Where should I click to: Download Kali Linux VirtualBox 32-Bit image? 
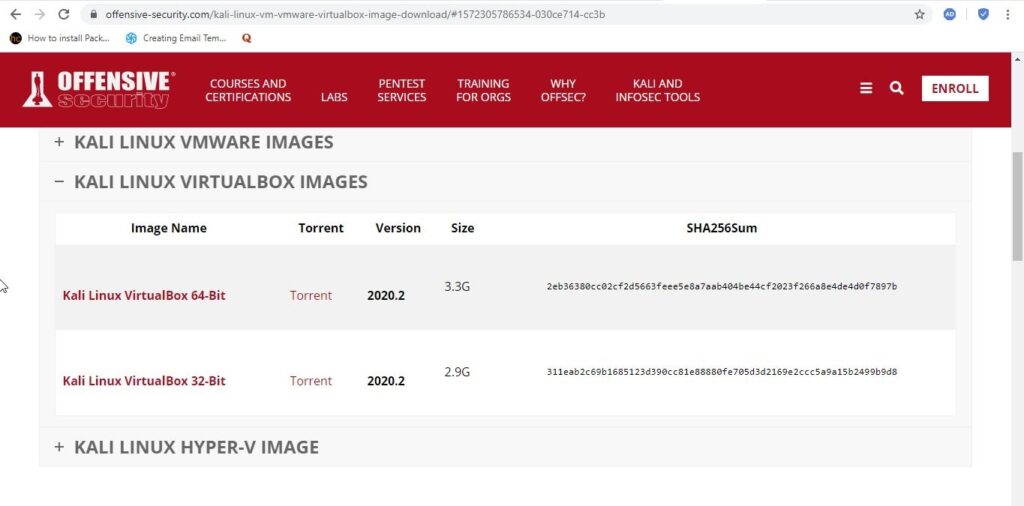(x=144, y=381)
